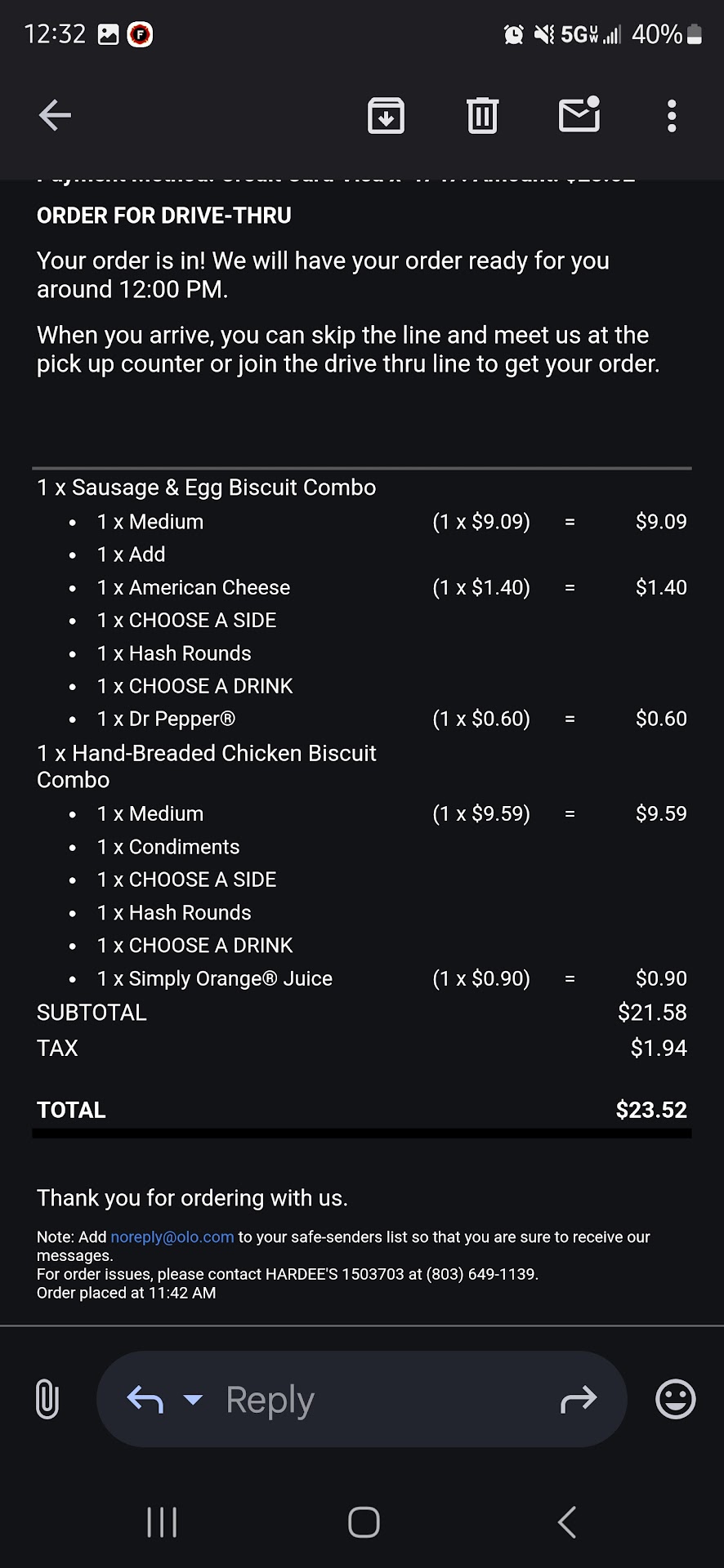
Task: Open the emoji reaction picker
Action: 676,1399
